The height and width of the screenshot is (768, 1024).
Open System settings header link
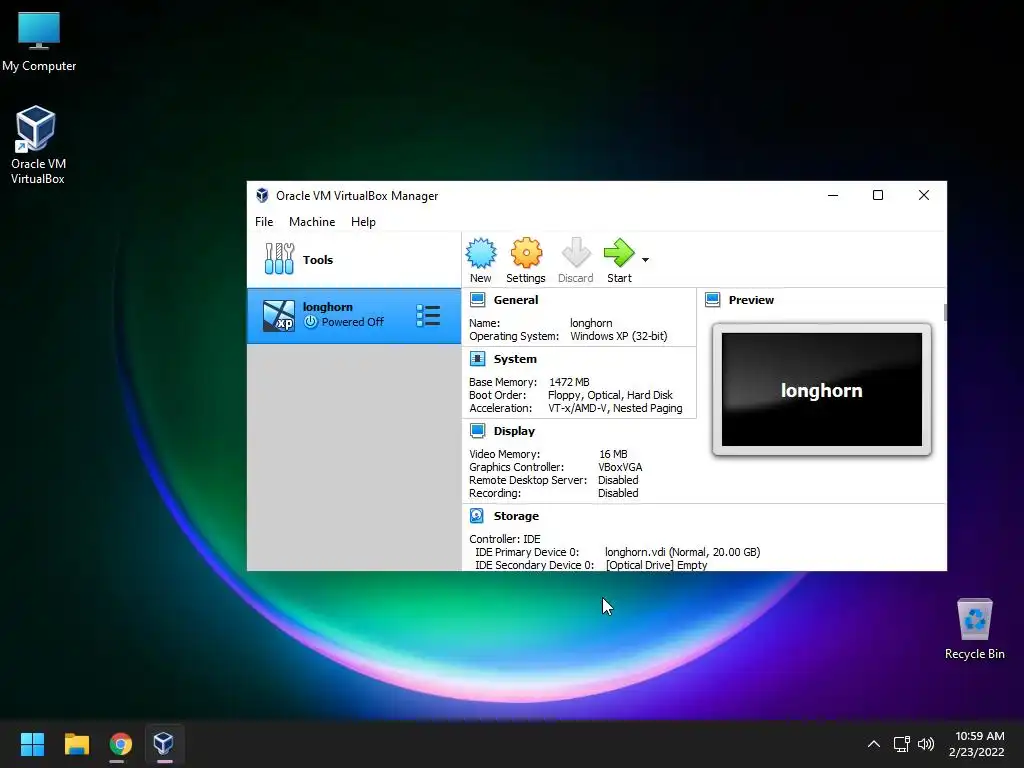(515, 359)
